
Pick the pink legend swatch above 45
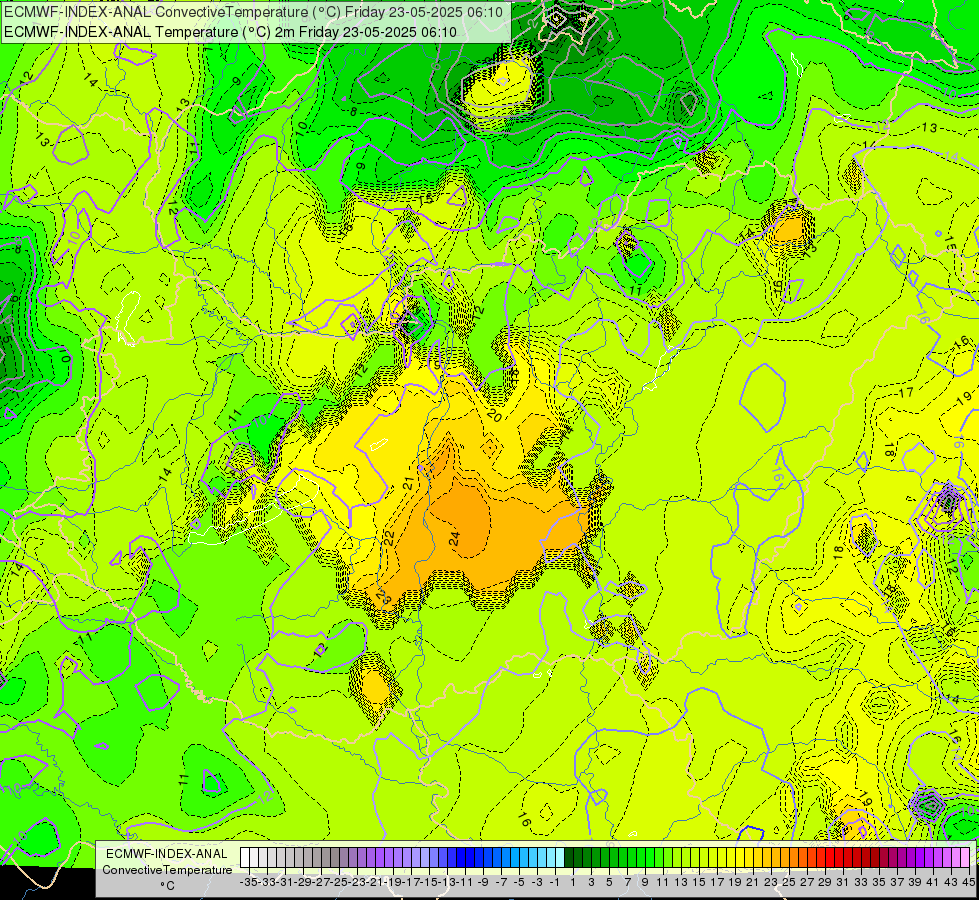pos(965,858)
